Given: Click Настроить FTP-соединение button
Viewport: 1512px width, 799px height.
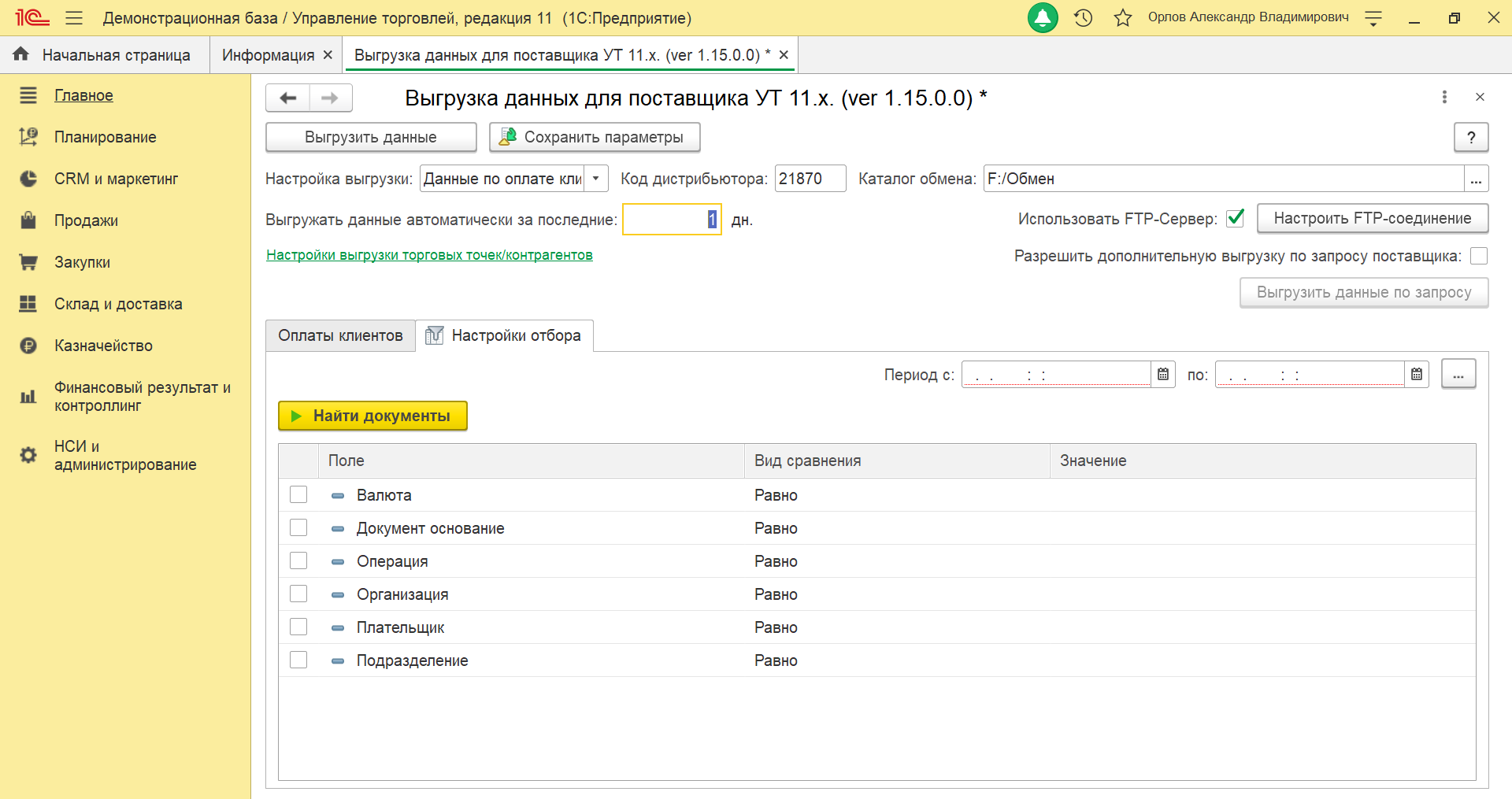Looking at the screenshot, I should 1373,218.
